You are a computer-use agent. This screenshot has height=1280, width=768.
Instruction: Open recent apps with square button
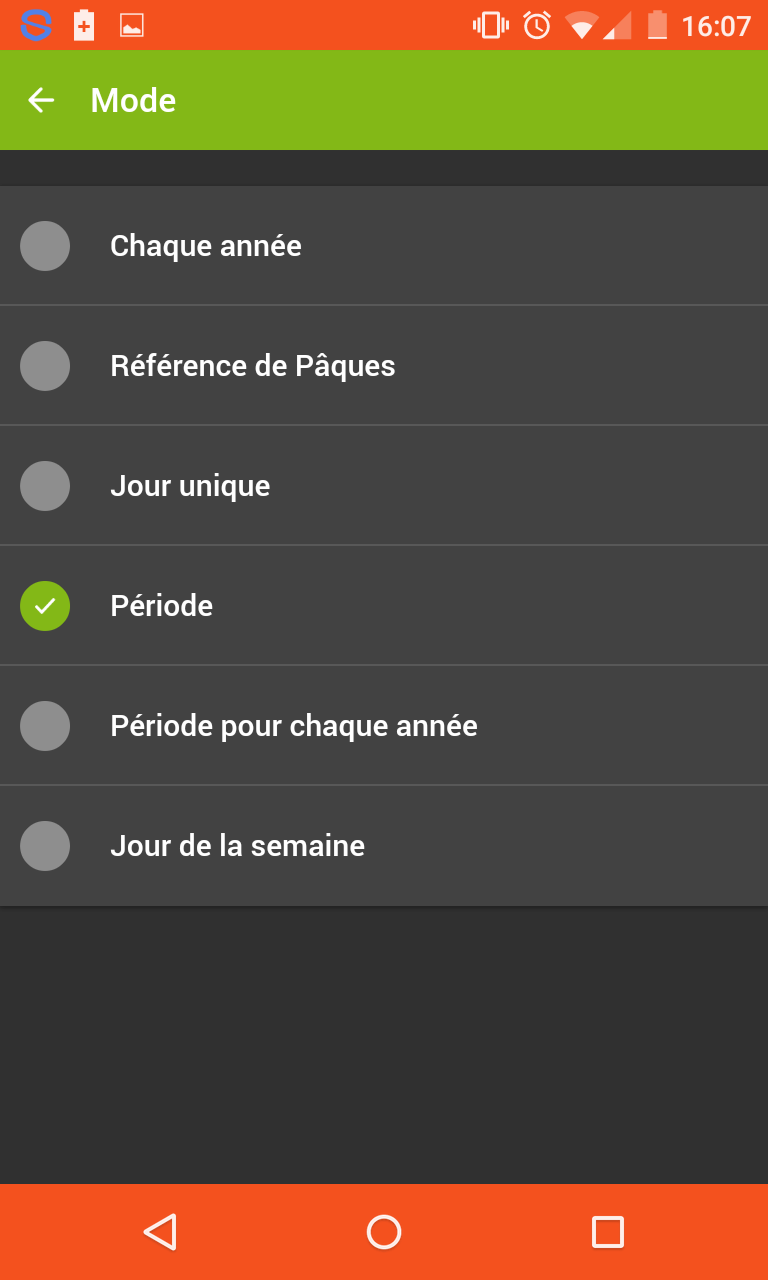pyautogui.click(x=607, y=1232)
